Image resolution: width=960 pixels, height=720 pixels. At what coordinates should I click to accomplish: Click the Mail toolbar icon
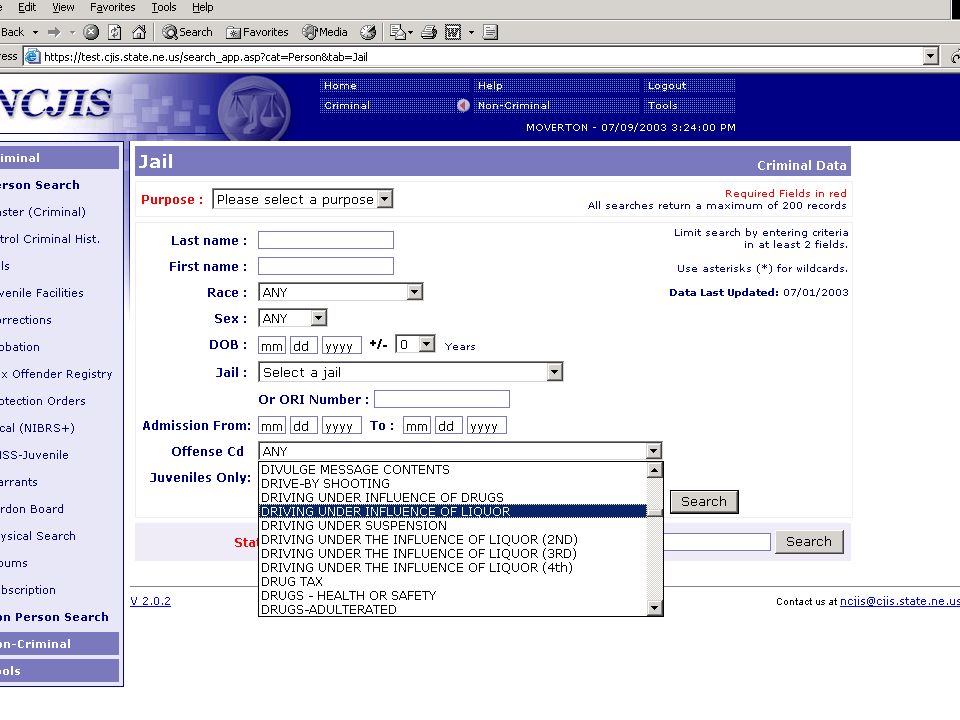(x=398, y=32)
